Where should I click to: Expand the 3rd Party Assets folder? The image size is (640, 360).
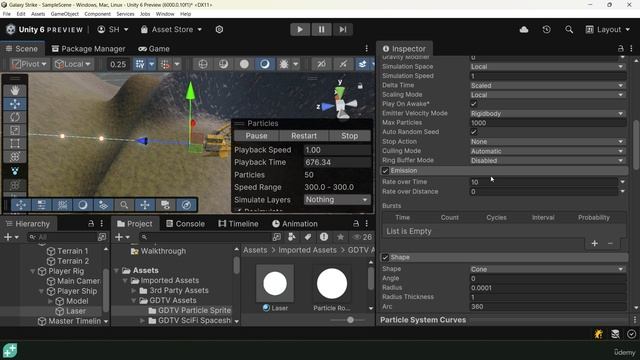(x=134, y=291)
